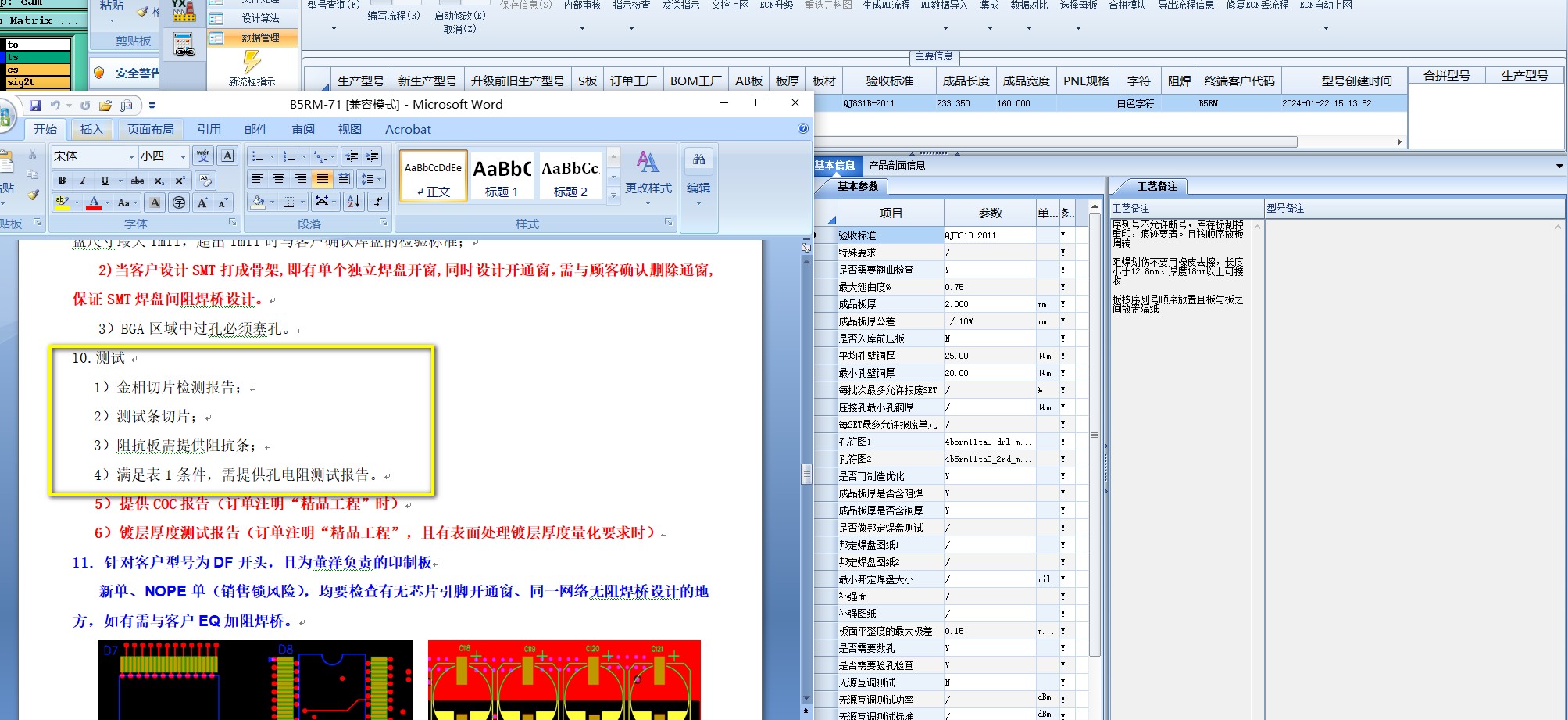Image resolution: width=1568 pixels, height=720 pixels.
Task: Open numbering list dropdown arrow
Action: pyautogui.click(x=304, y=156)
